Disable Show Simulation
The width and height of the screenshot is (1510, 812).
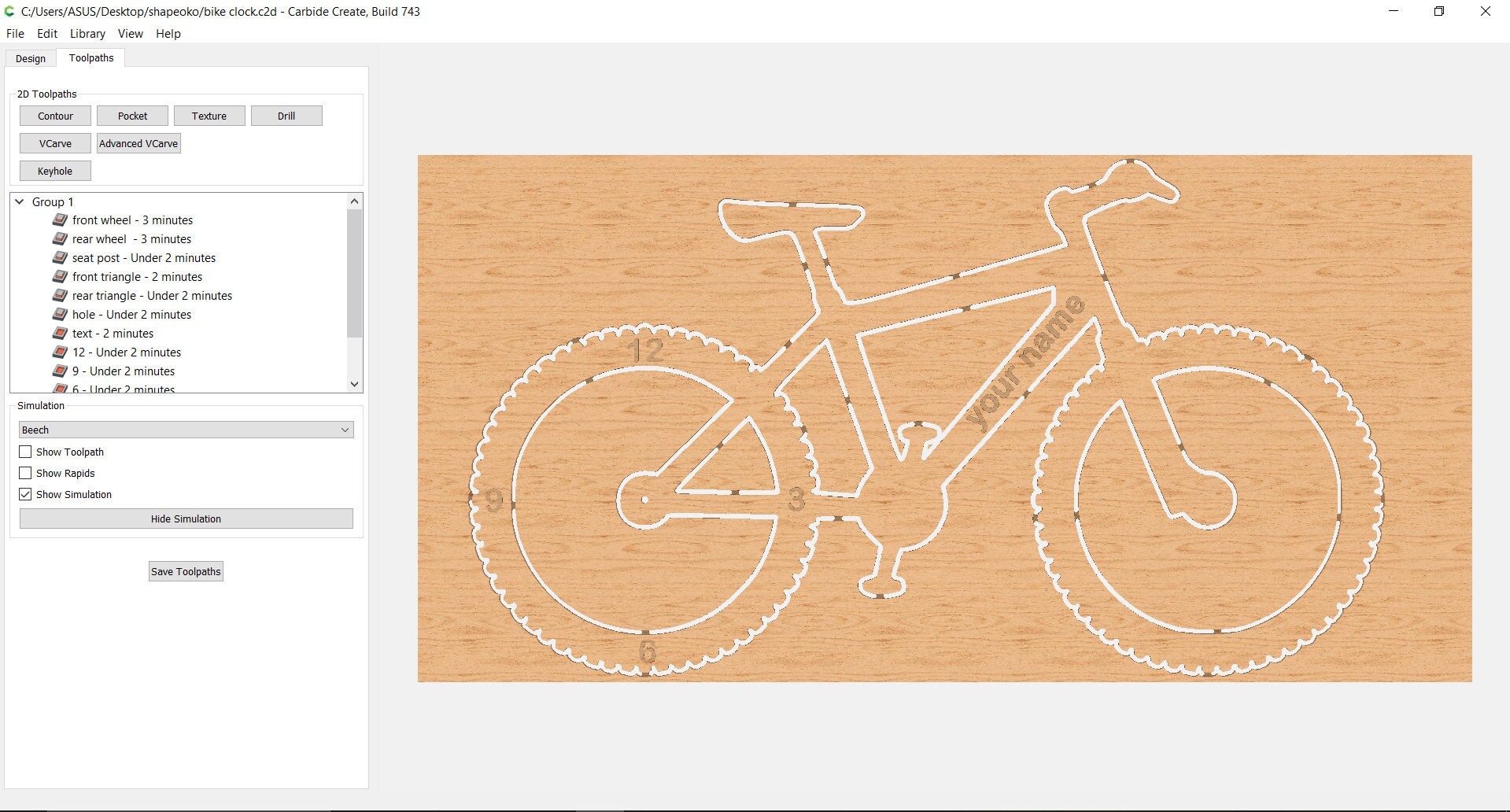(25, 494)
